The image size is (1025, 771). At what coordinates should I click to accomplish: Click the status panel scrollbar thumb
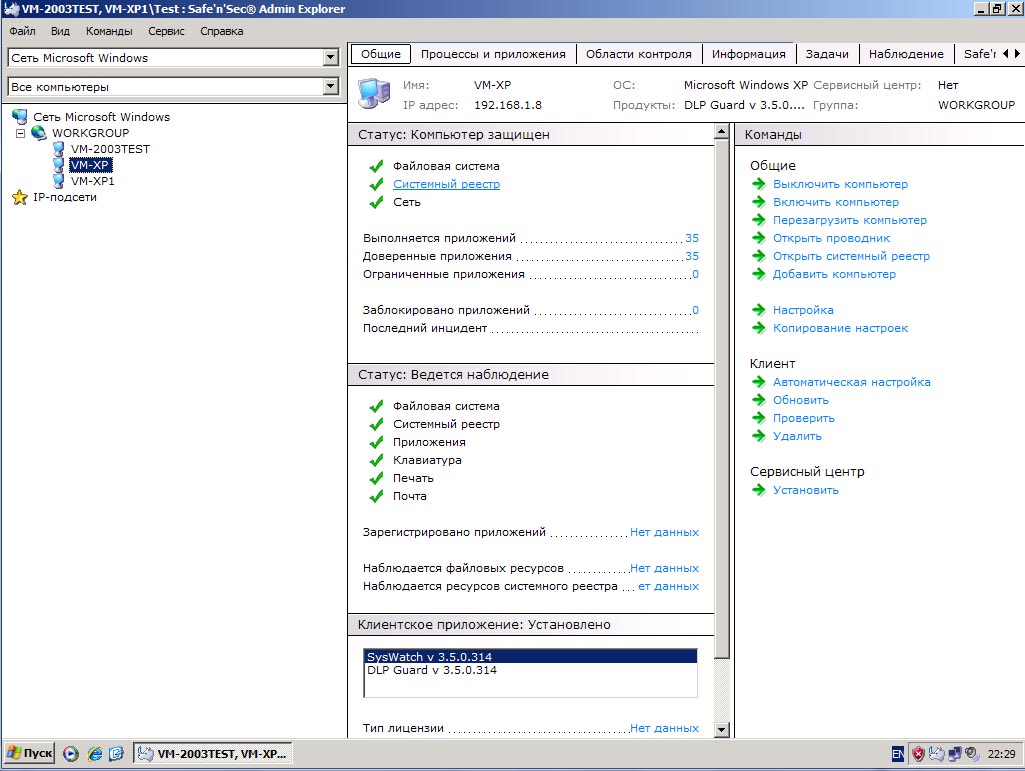(x=722, y=399)
